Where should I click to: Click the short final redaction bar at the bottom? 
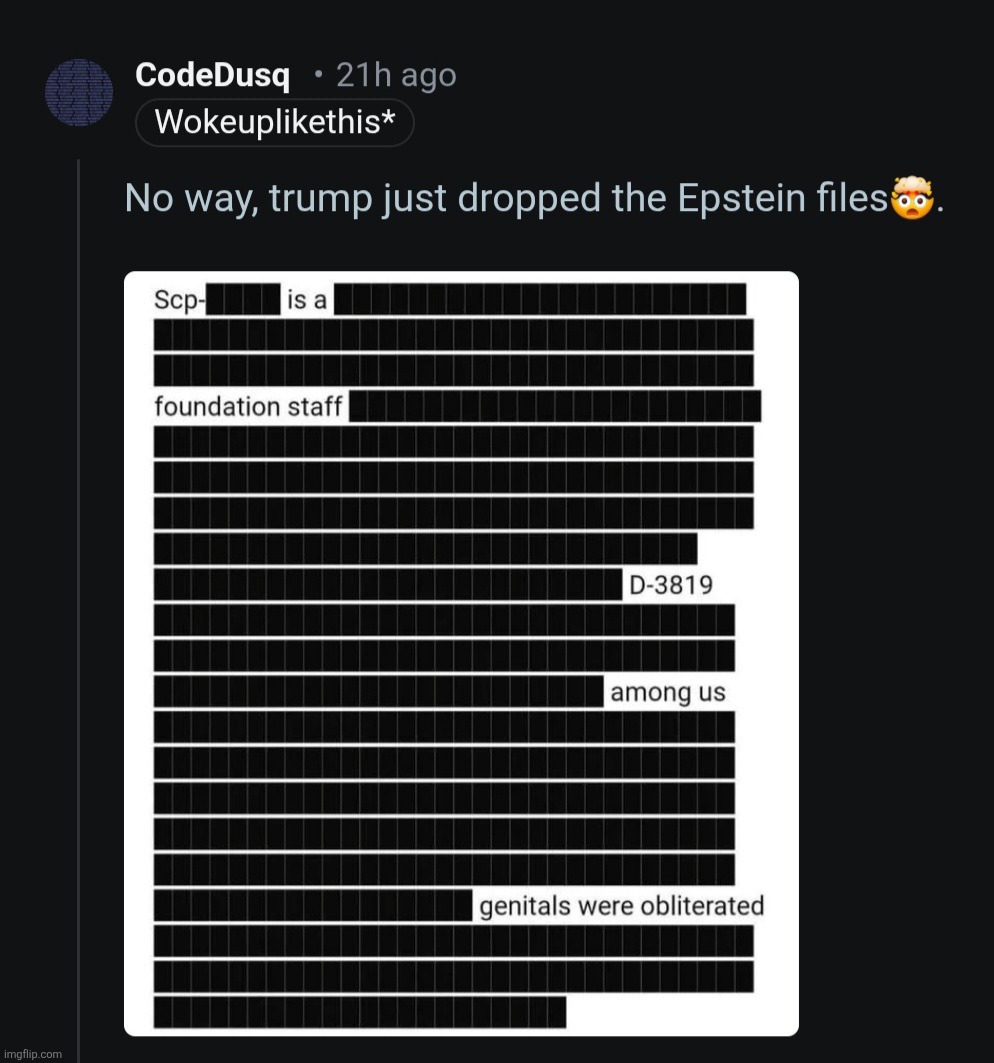(x=360, y=1012)
